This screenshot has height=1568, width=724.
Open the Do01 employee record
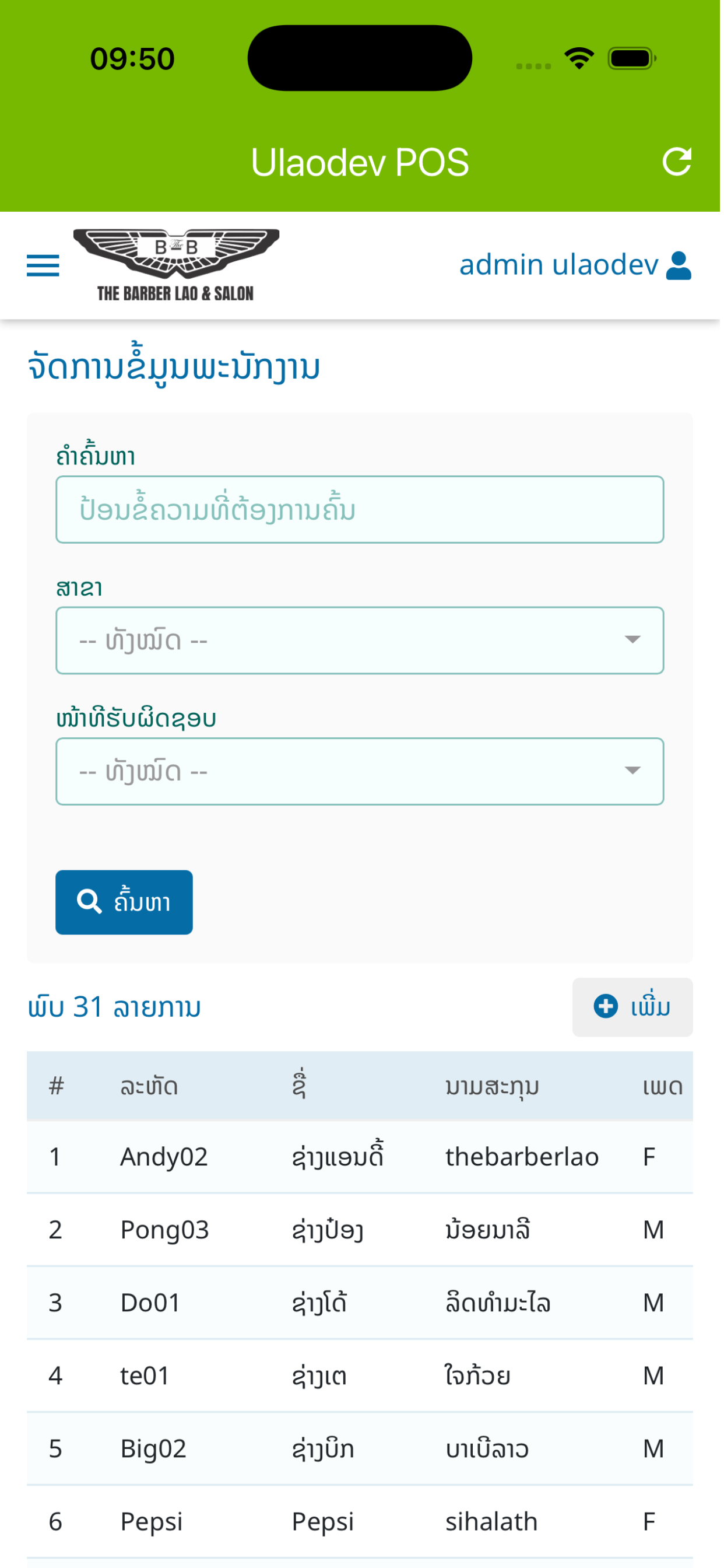click(361, 1308)
